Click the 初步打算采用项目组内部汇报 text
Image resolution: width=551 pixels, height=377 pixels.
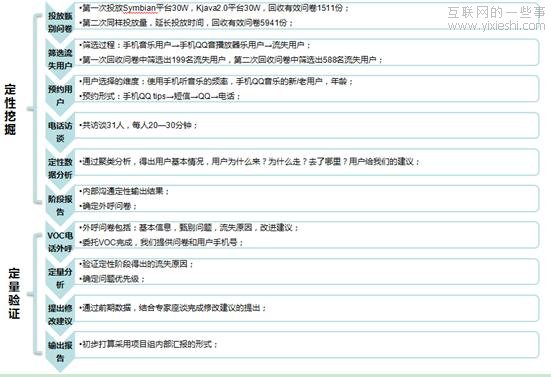click(x=149, y=344)
